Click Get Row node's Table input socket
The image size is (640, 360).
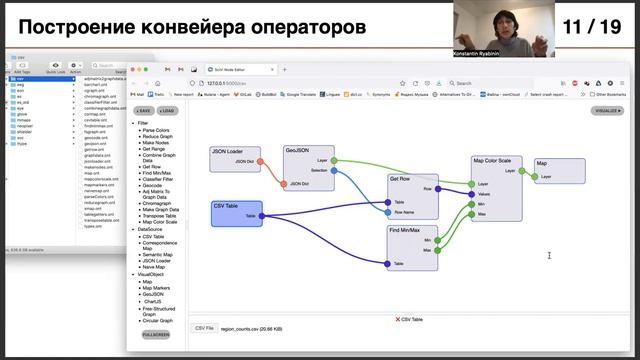click(x=388, y=202)
